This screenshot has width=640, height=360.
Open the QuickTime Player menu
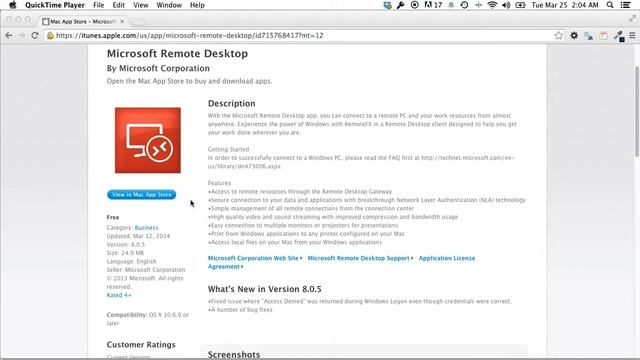[x=55, y=5]
